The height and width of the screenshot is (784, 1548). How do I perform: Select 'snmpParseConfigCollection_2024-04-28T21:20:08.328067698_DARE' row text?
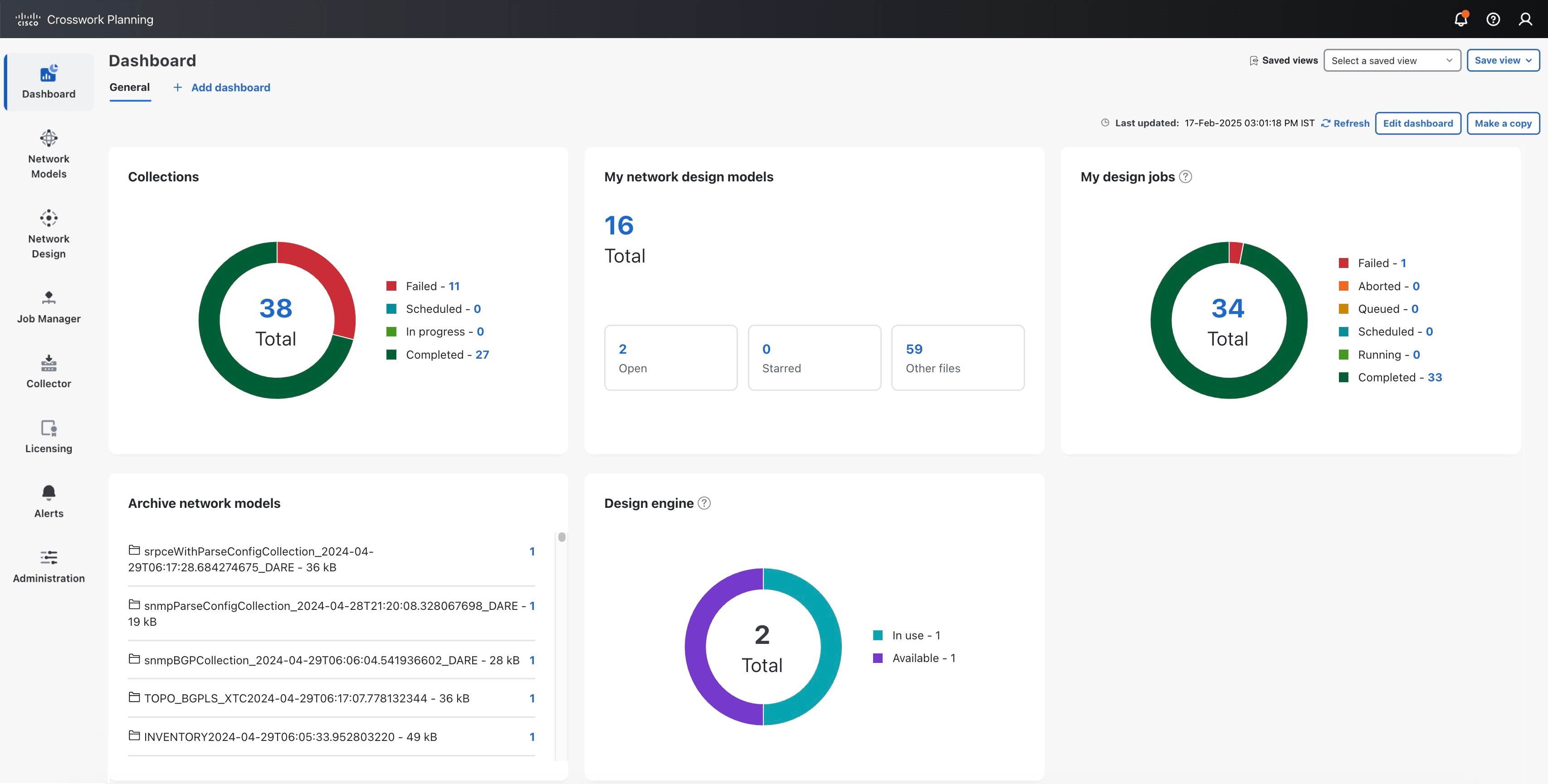[331, 606]
